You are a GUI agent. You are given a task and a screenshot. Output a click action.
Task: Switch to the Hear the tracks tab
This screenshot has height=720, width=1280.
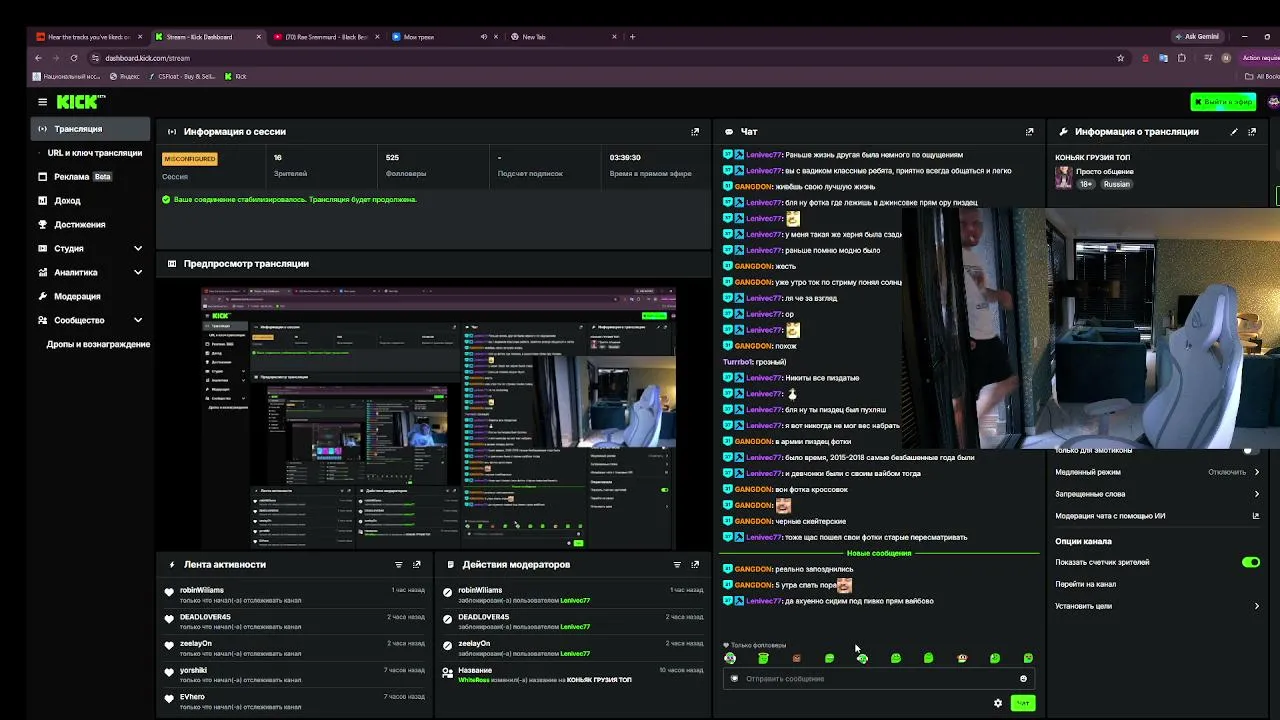point(90,37)
